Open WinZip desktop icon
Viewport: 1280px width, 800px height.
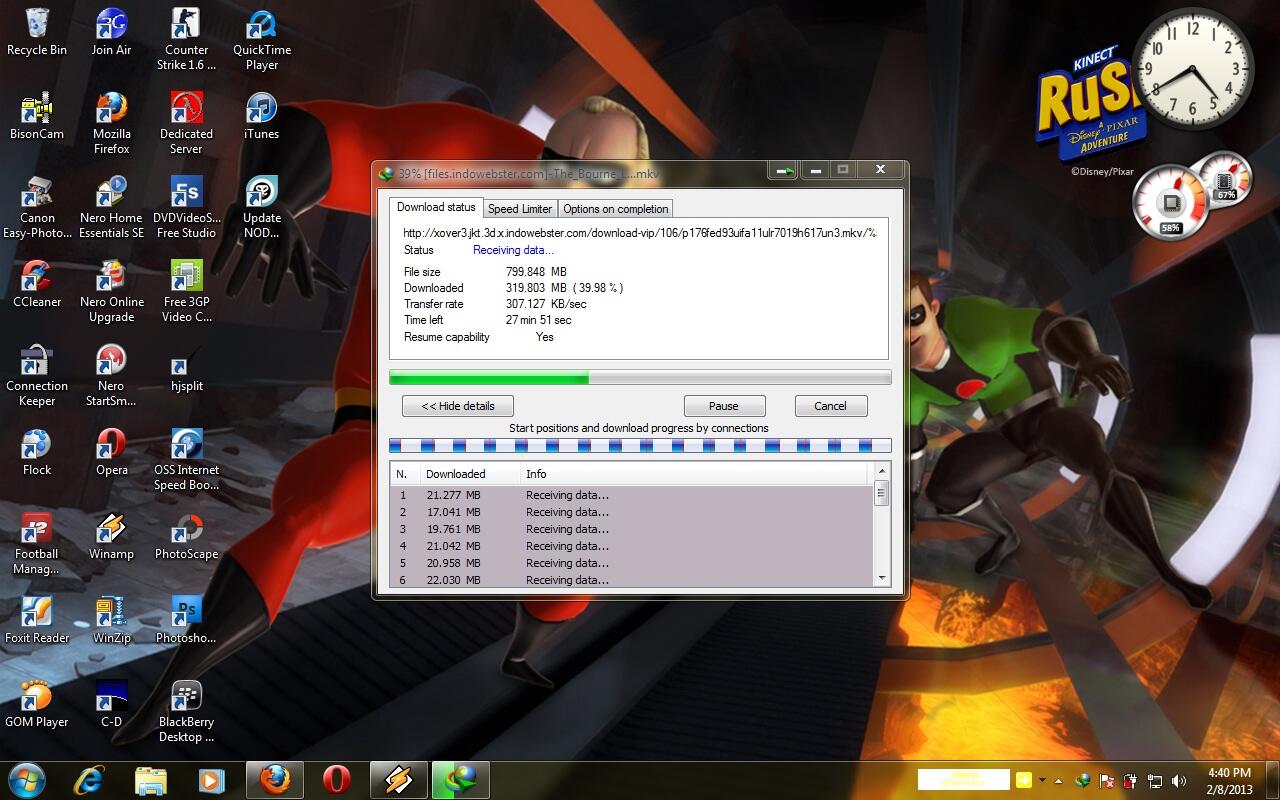point(111,620)
